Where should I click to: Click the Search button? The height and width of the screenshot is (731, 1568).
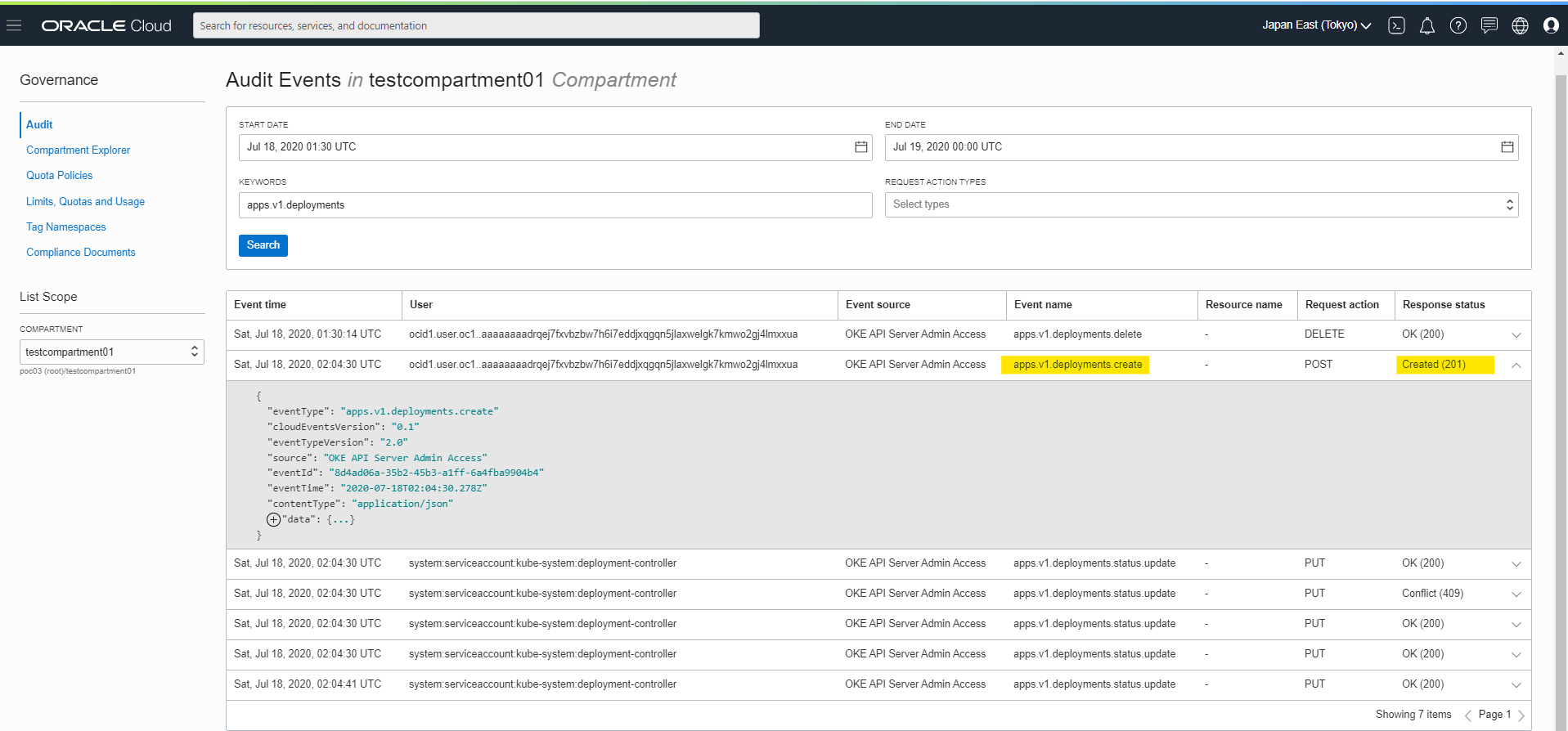coord(263,245)
